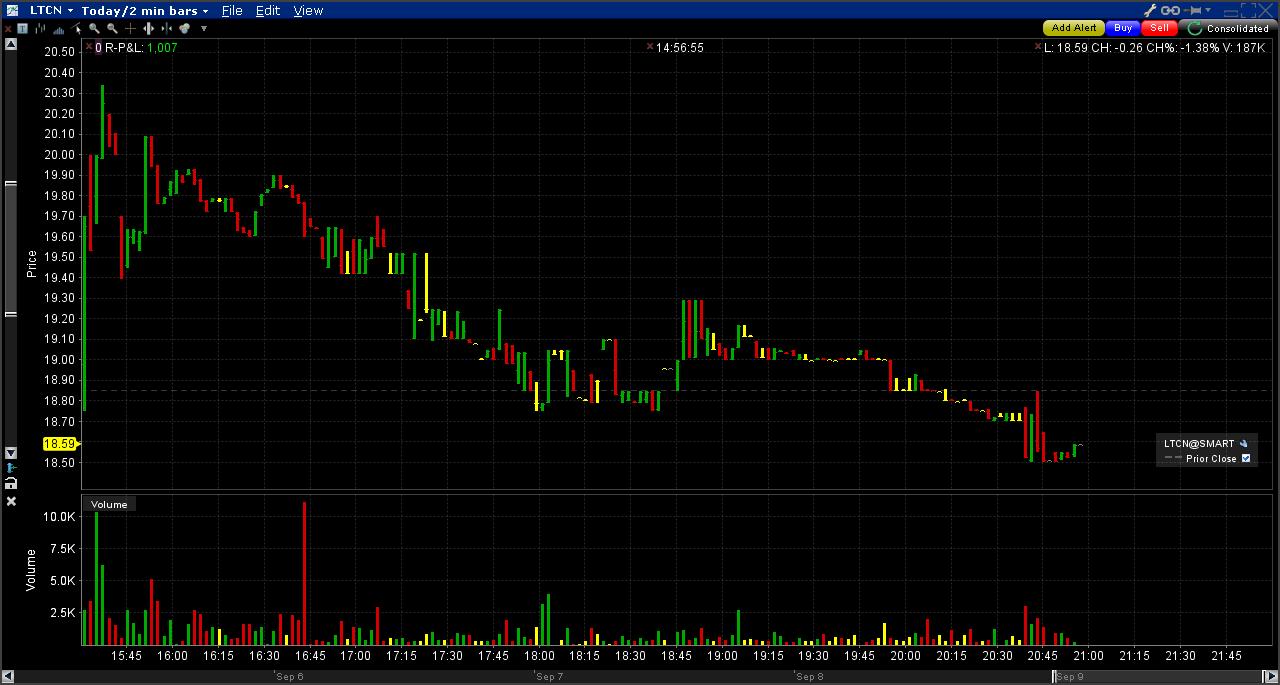Screen dimensions: 1280x685
Task: Click the chain link grouping icon
Action: tap(1170, 10)
